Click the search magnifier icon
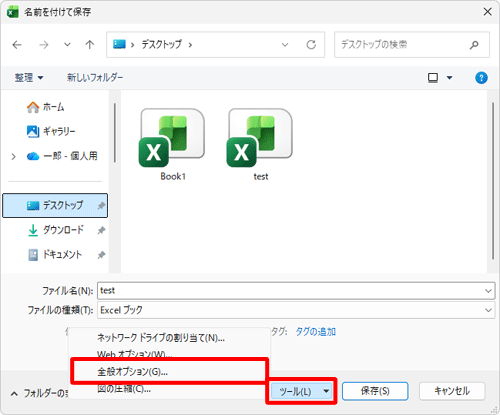 point(474,45)
